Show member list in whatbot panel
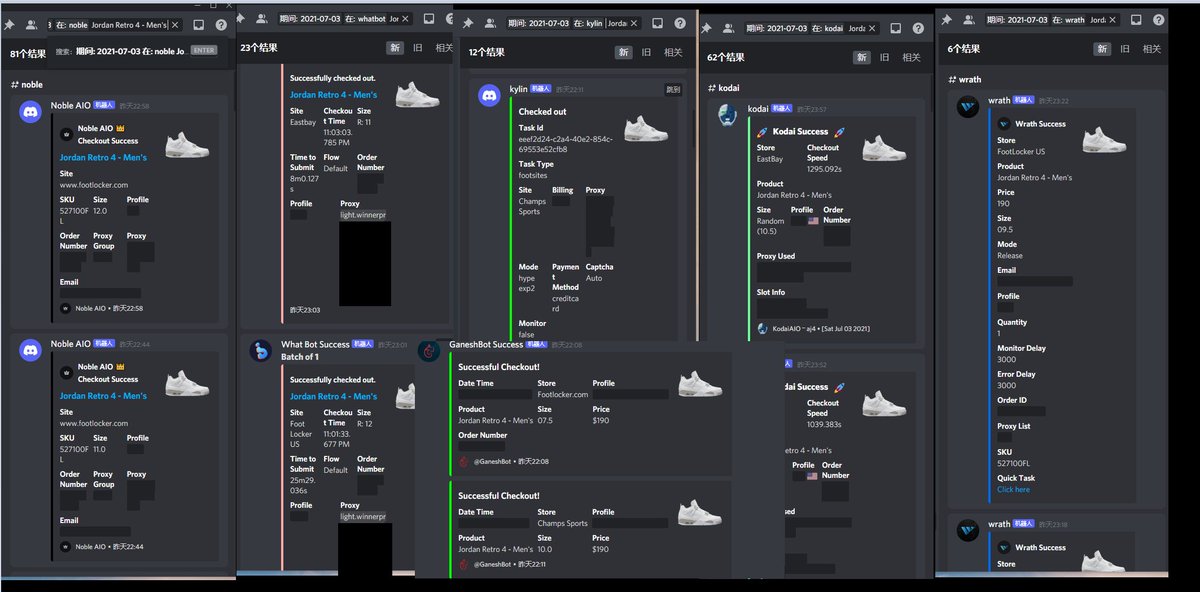 coord(261,19)
